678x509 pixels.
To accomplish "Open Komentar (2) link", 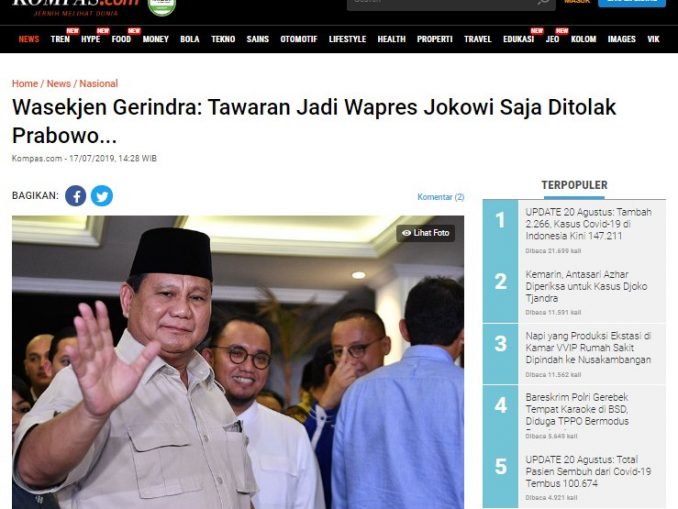I will (x=441, y=197).
